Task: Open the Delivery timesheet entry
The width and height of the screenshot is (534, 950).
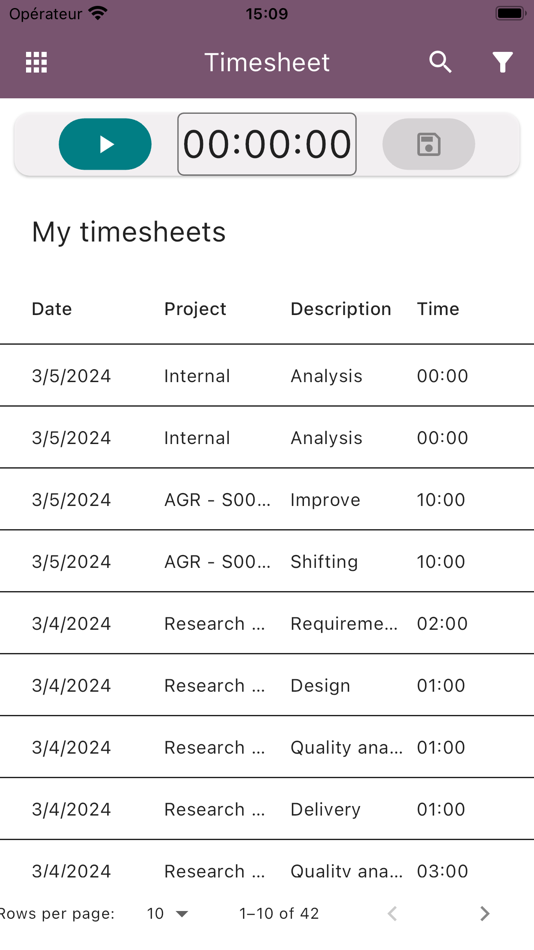Action: (x=267, y=809)
